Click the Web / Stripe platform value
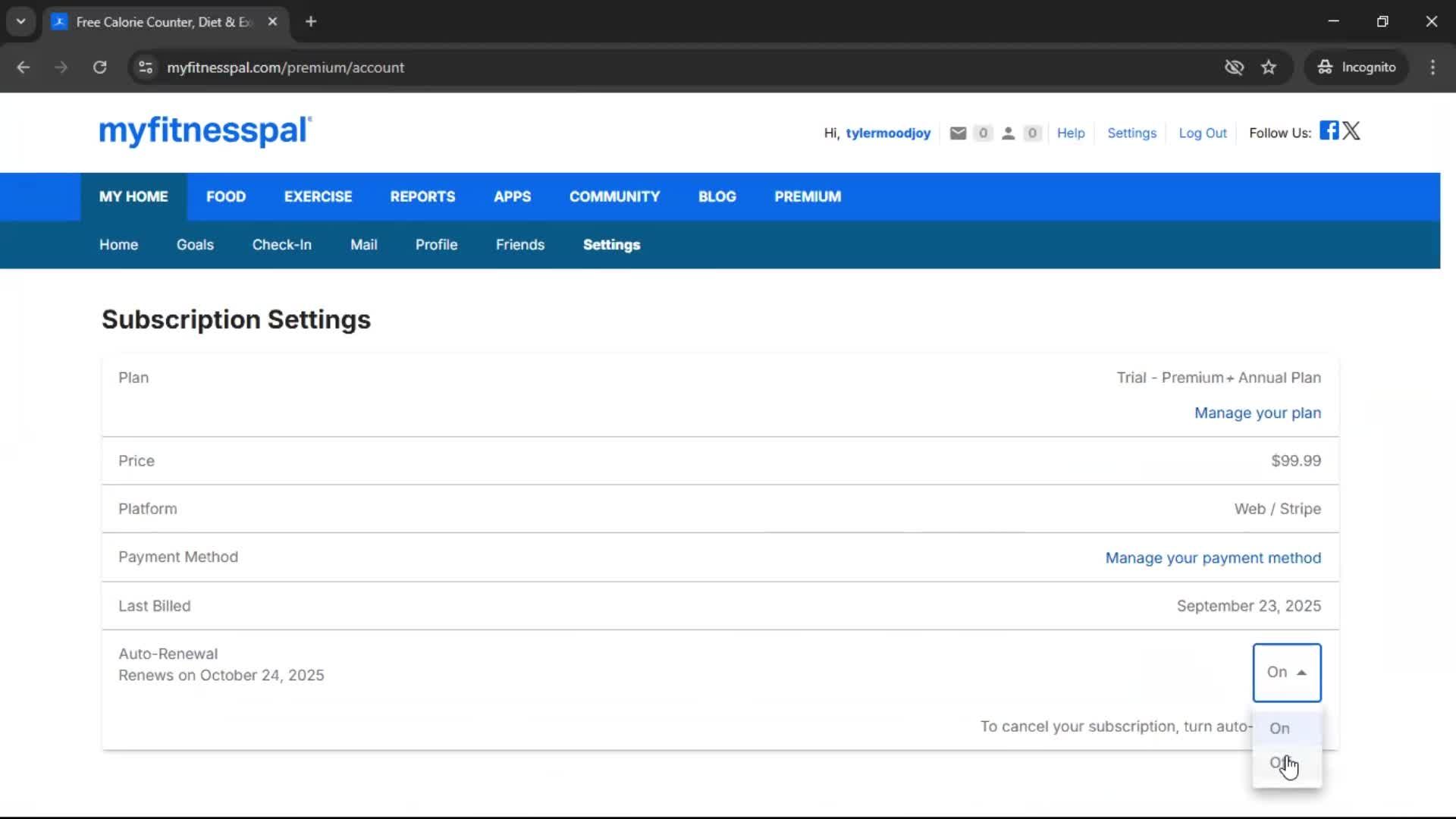This screenshot has width=1456, height=819. pos(1277,509)
